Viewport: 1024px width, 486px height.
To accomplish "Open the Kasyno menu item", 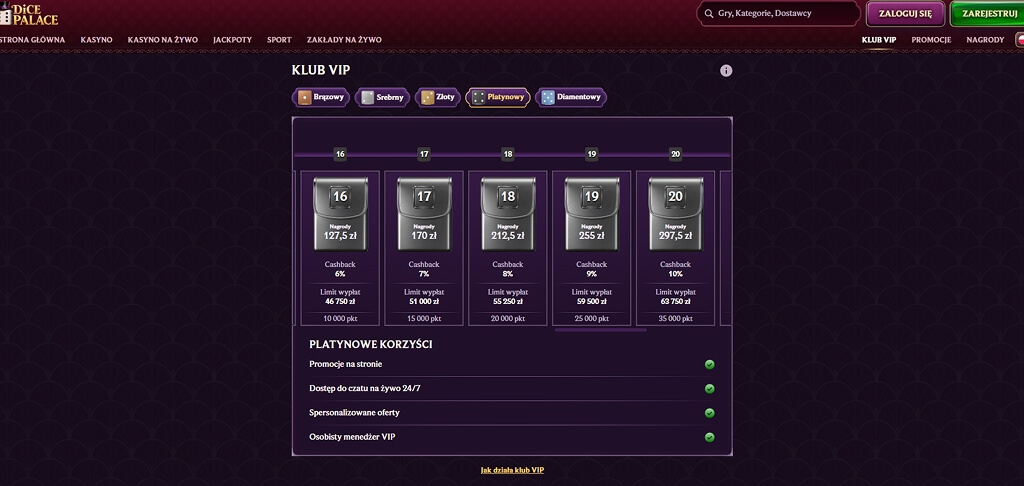I will (x=97, y=40).
